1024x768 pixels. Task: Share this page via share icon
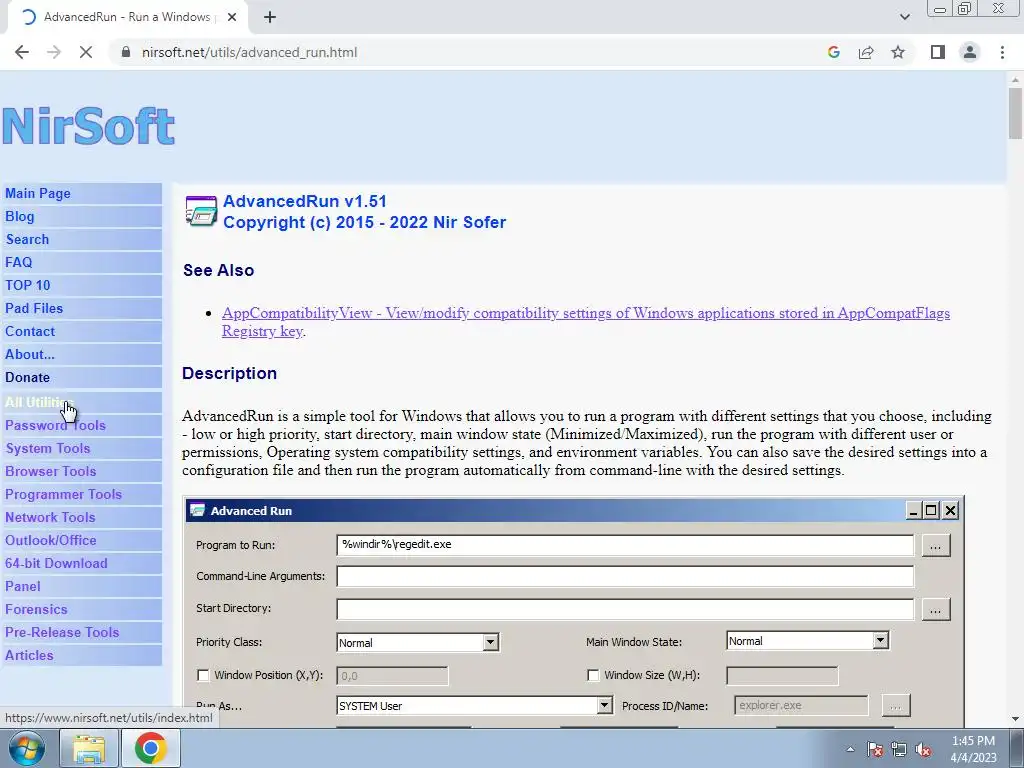(866, 52)
